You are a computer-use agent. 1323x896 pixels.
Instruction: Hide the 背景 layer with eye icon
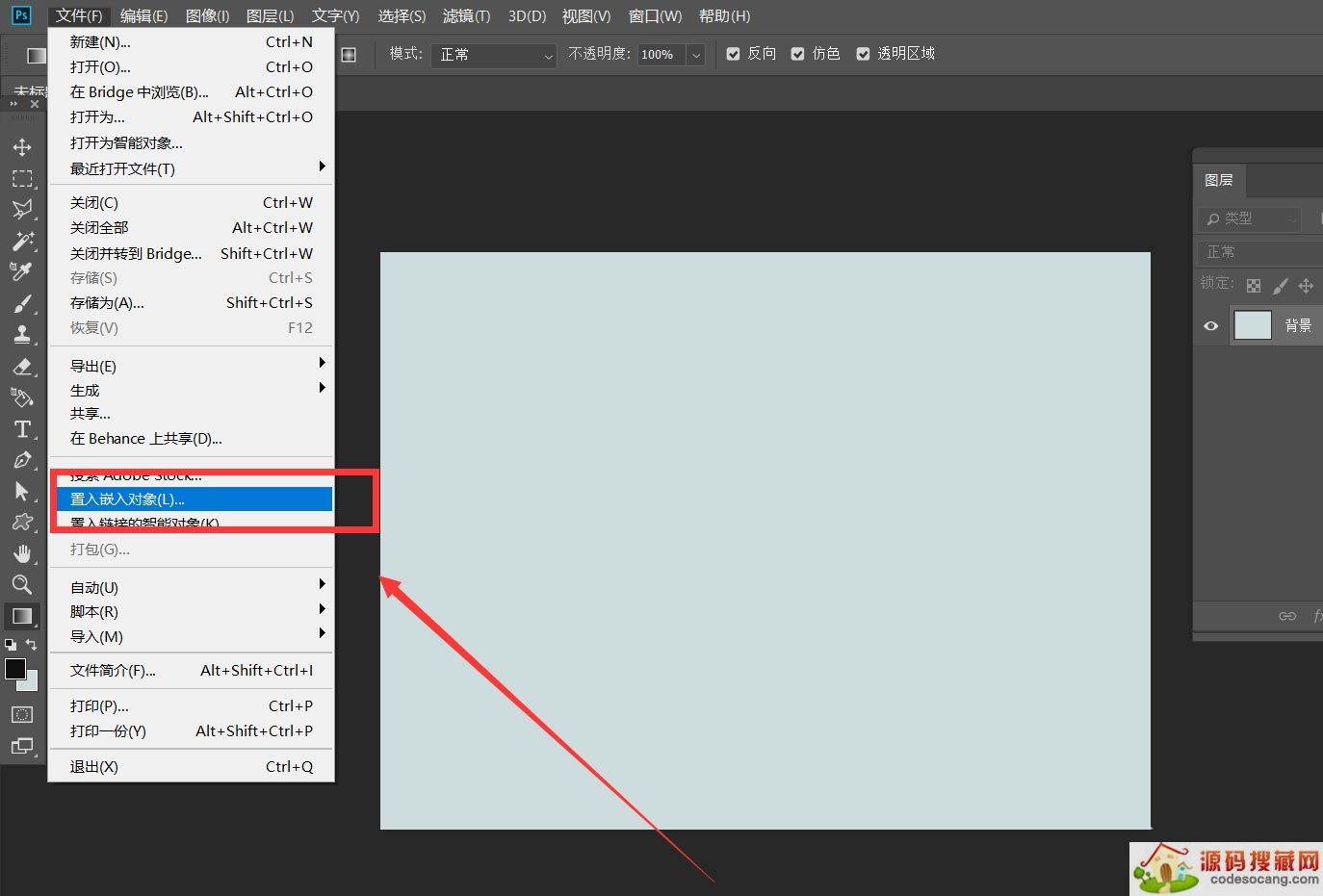[x=1211, y=326]
